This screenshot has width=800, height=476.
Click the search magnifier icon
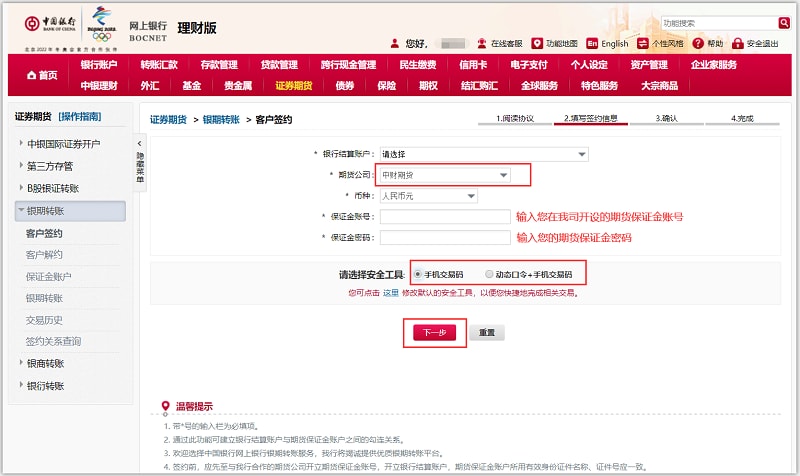pos(783,22)
